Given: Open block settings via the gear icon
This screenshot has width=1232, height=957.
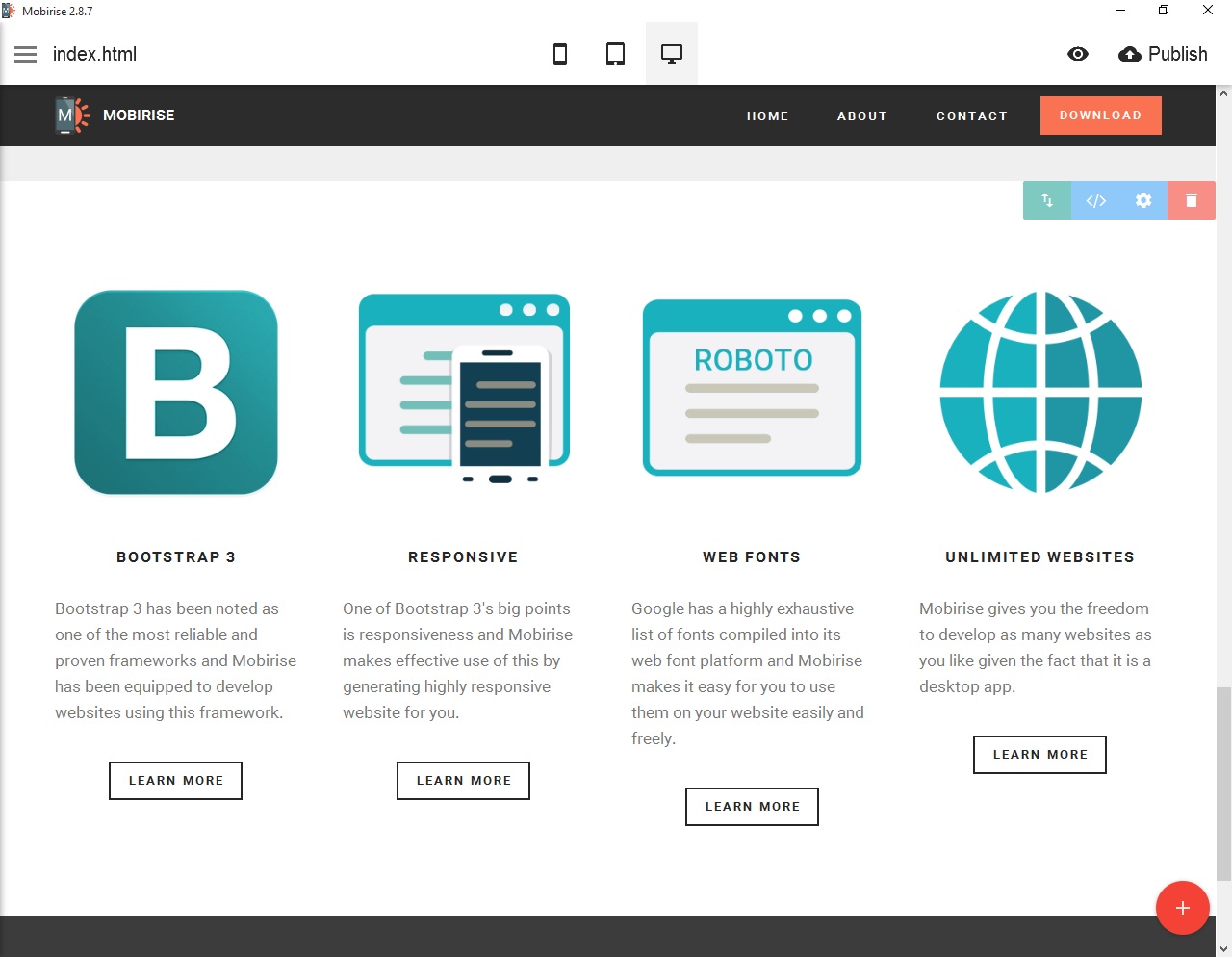Looking at the screenshot, I should 1143,200.
